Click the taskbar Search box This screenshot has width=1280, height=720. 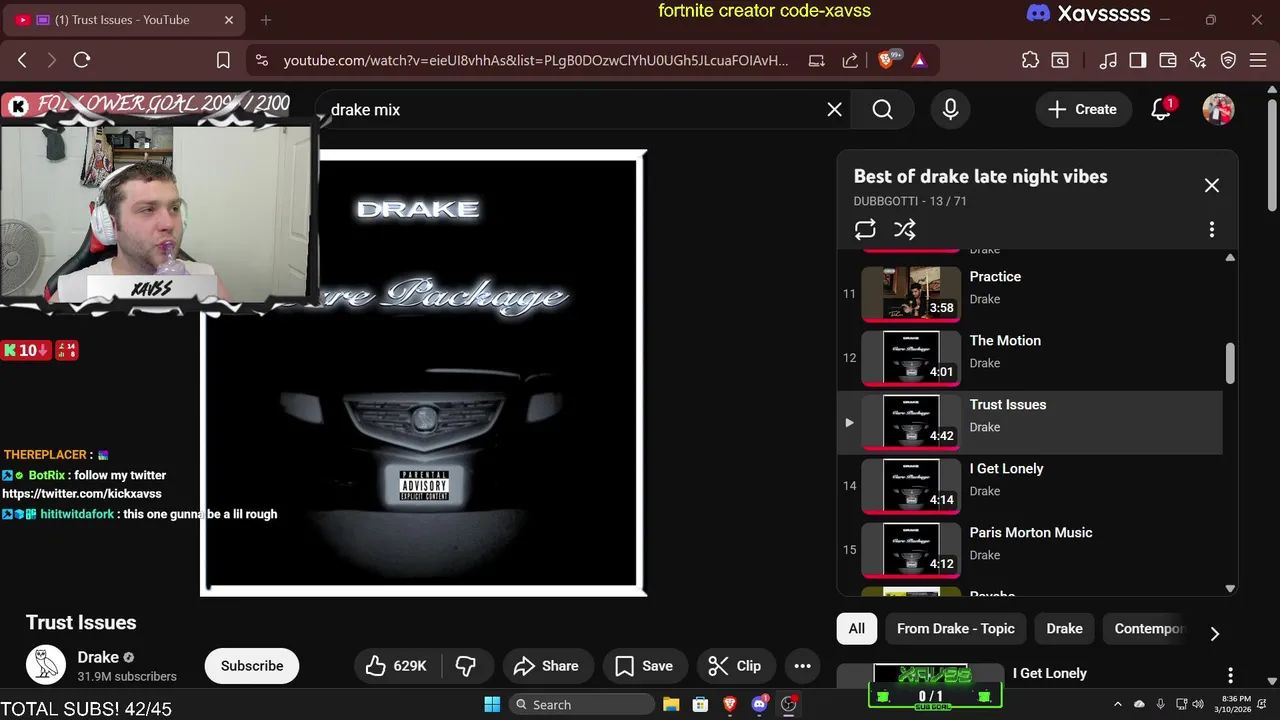(580, 704)
